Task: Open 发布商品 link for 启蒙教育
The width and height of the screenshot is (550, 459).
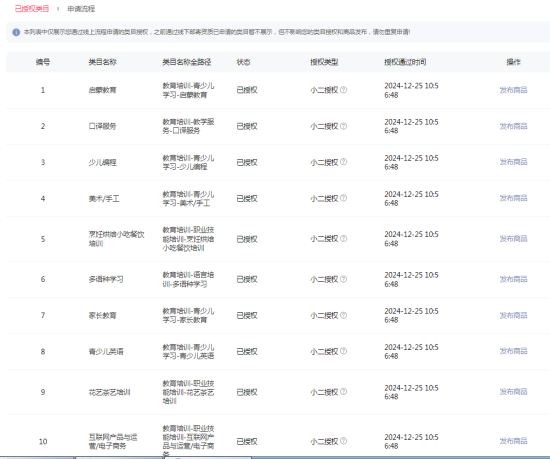Action: 513,90
